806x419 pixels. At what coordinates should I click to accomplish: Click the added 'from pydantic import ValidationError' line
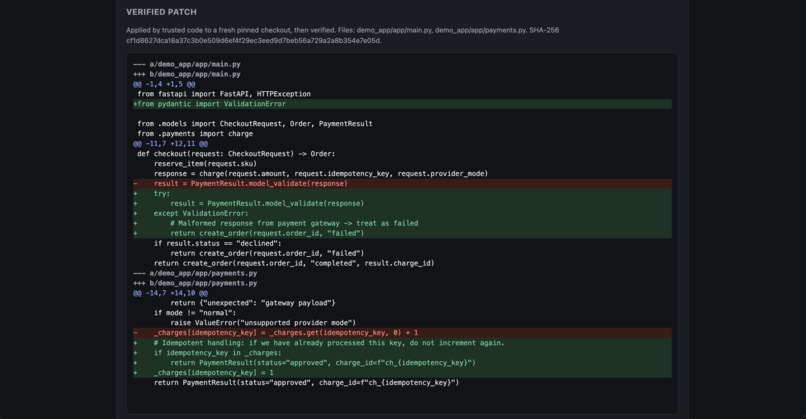(402, 104)
